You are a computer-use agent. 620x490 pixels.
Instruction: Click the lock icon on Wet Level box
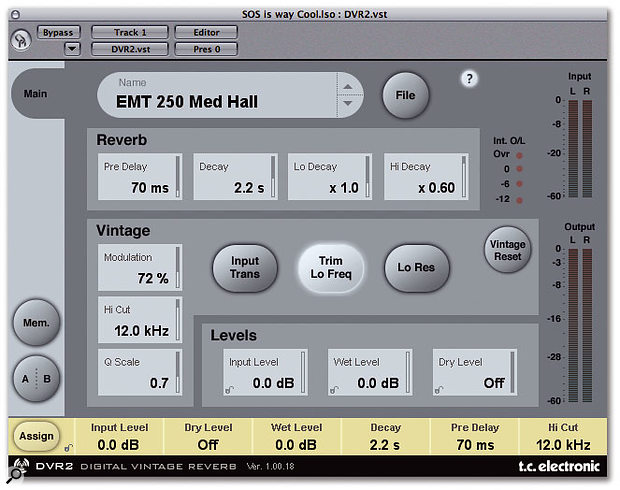point(334,390)
